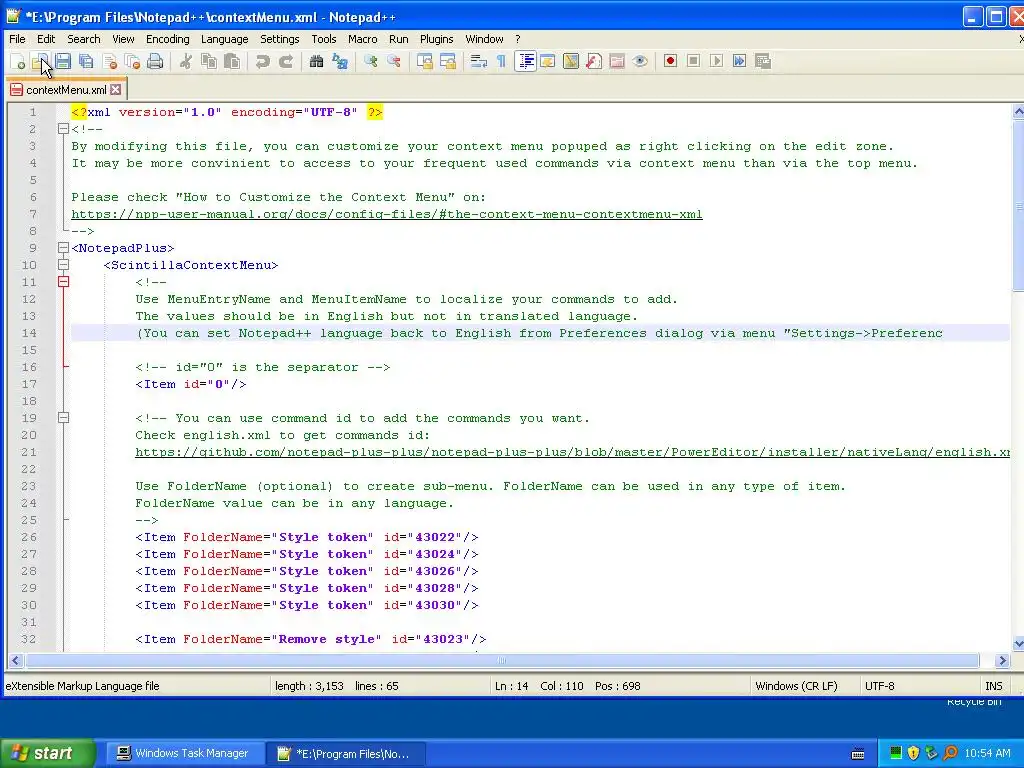Collapse the comment fold at line 19
This screenshot has width=1024, height=768.
coord(63,418)
